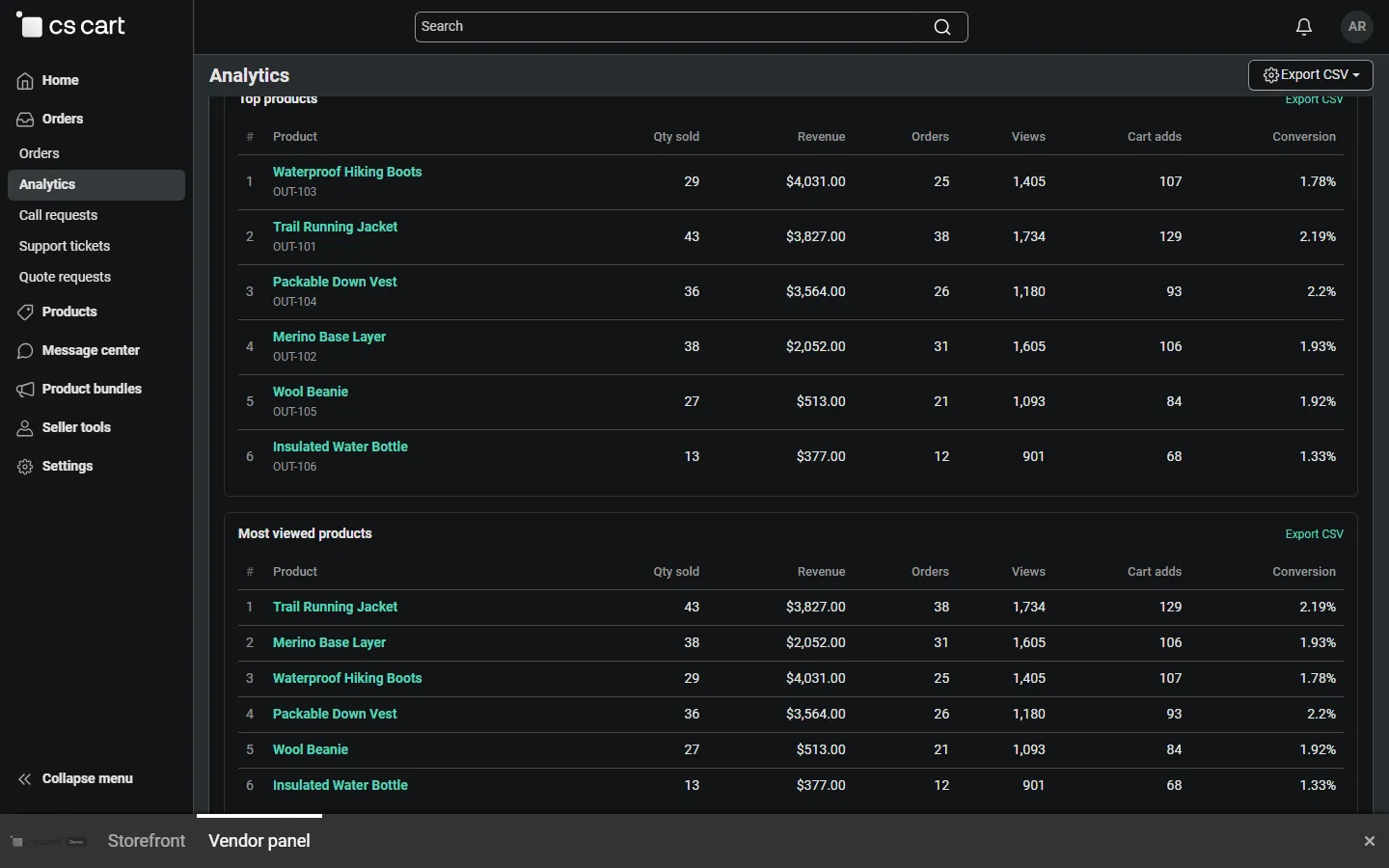Open Packable Down Vest in Top products
Image resolution: width=1389 pixels, height=868 pixels.
point(335,283)
